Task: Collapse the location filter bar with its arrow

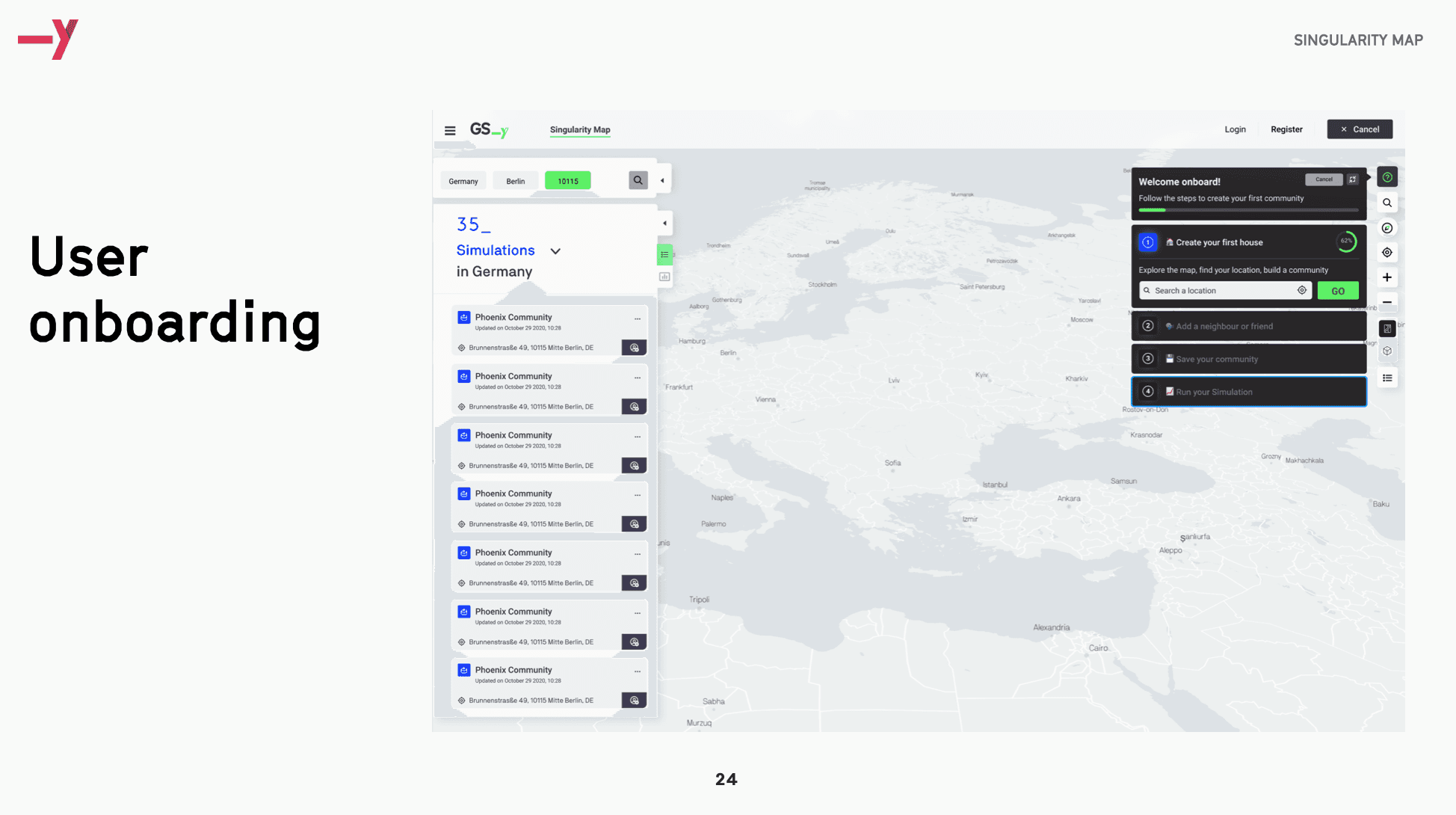Action: [662, 180]
